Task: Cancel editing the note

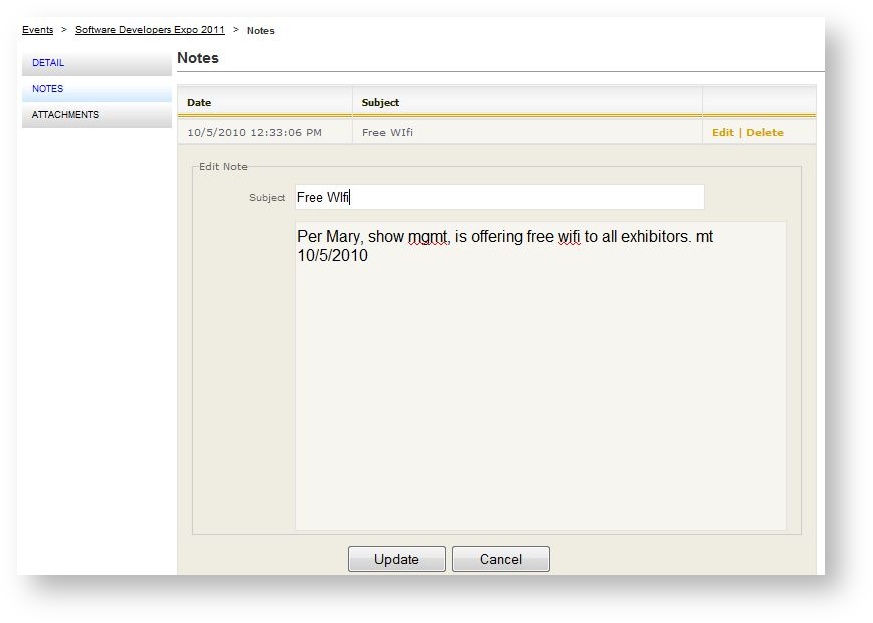Action: coord(500,559)
